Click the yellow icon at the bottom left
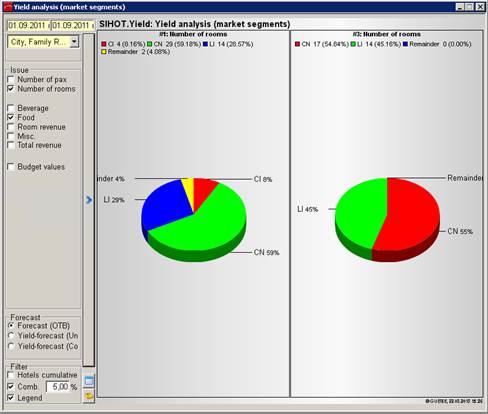The image size is (488, 414). point(89,396)
